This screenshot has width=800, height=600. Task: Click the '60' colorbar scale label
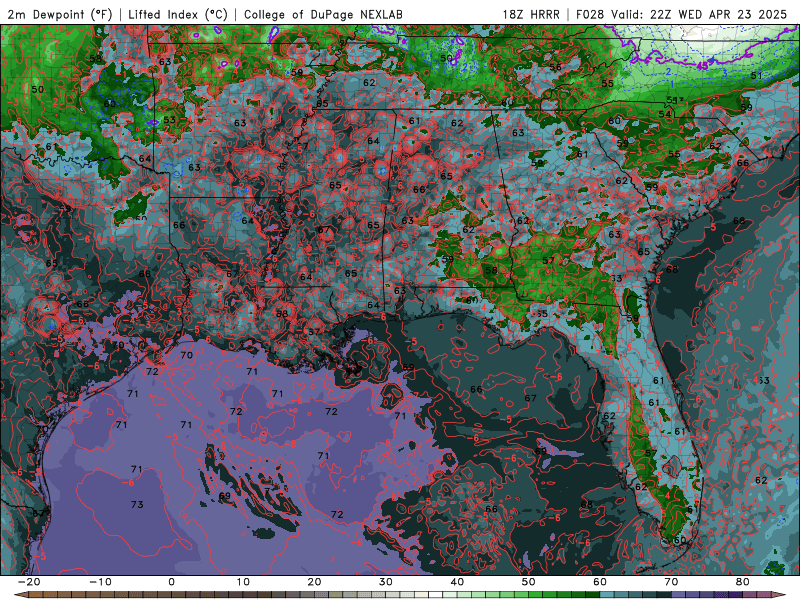pos(600,582)
